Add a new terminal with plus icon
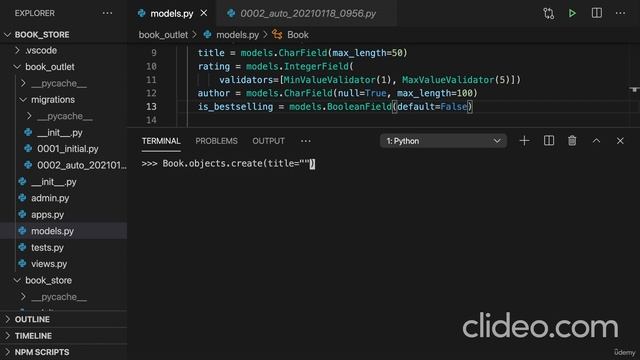The height and width of the screenshot is (360, 640). coord(524,141)
